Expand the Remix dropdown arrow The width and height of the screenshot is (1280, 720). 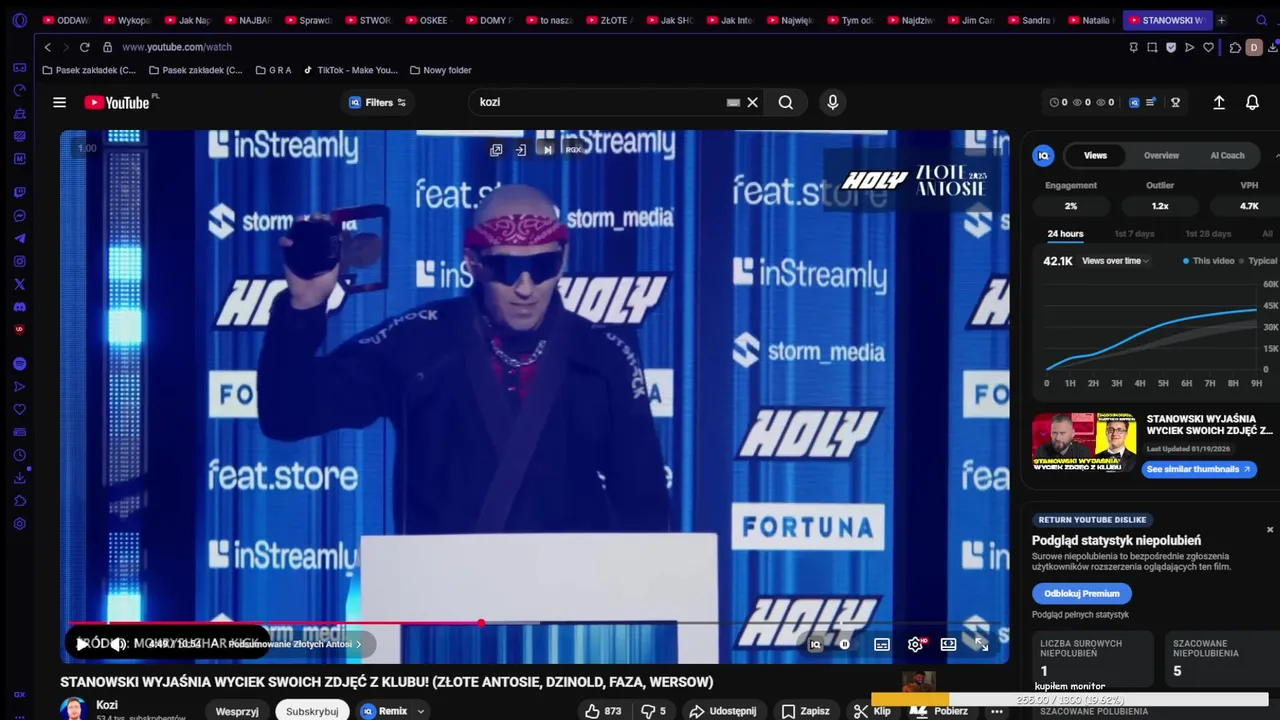[421, 711]
